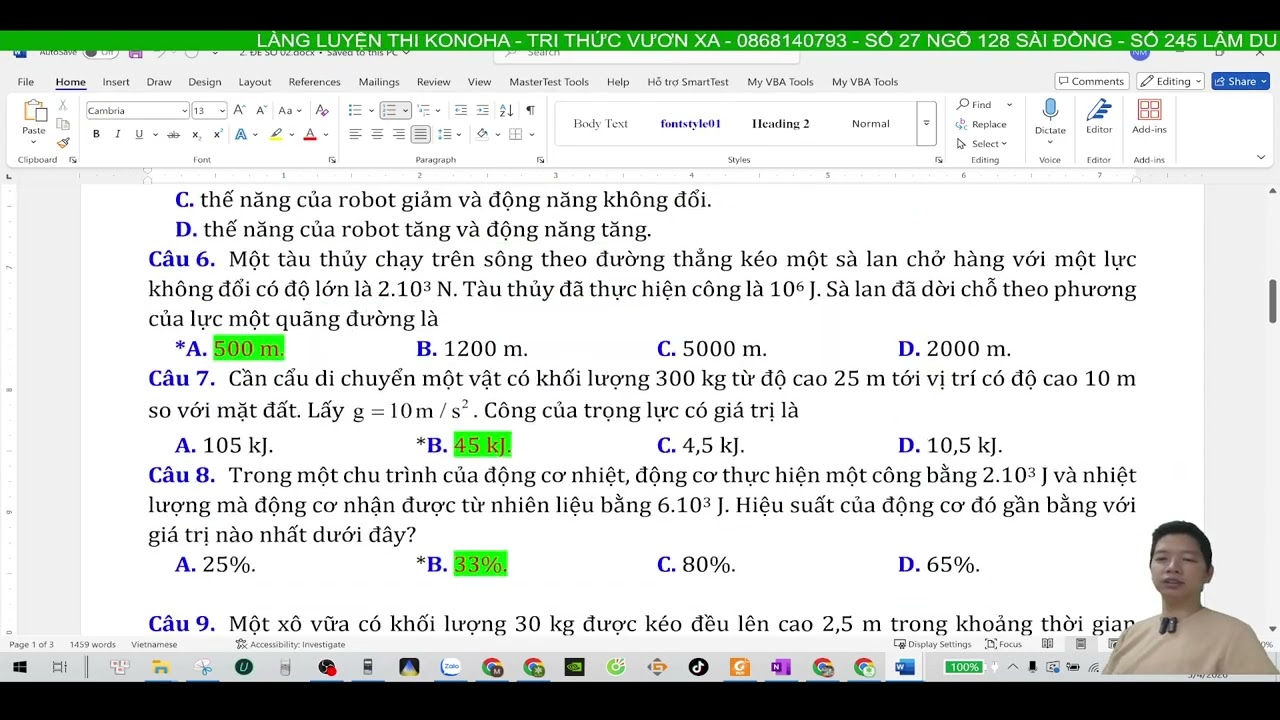The image size is (1280, 720).
Task: Clear all formatting icon
Action: pyautogui.click(x=322, y=111)
